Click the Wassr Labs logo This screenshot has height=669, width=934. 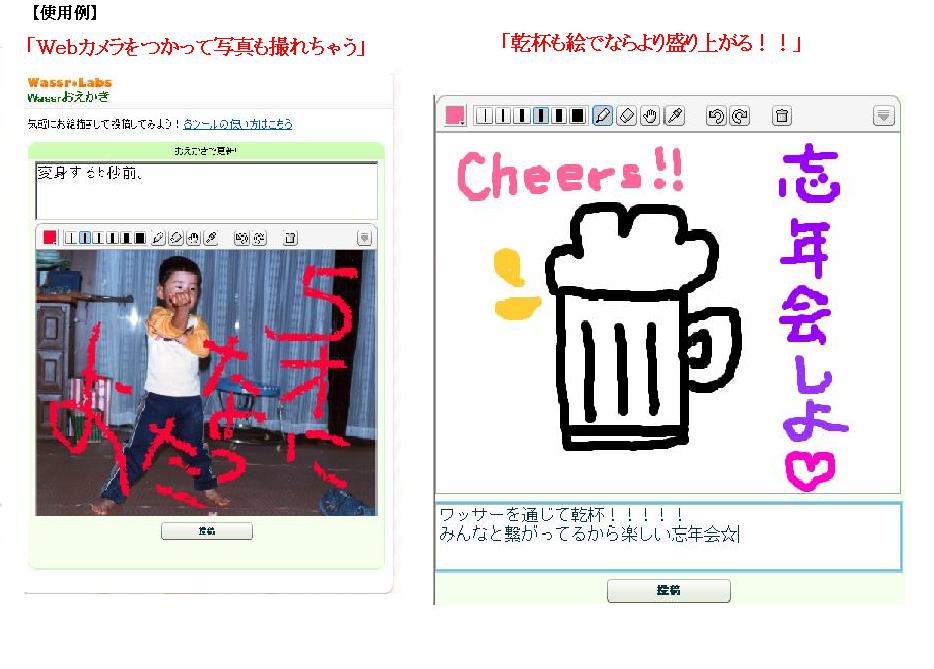tap(69, 83)
